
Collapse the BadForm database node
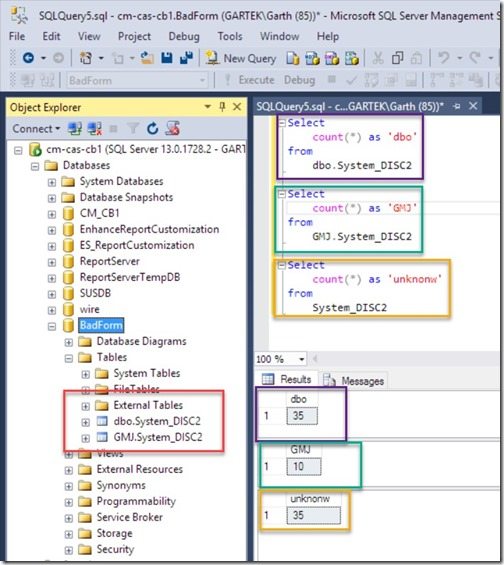[x=52, y=326]
